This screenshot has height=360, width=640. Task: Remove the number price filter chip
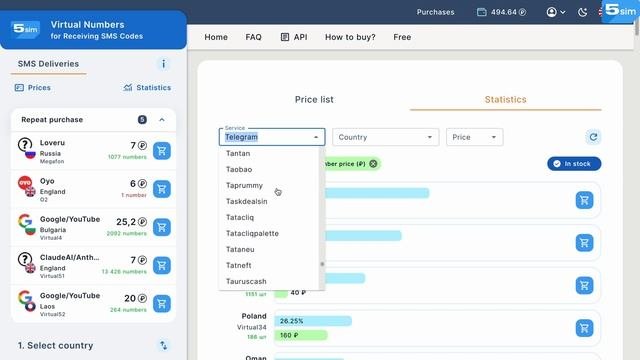[373, 164]
